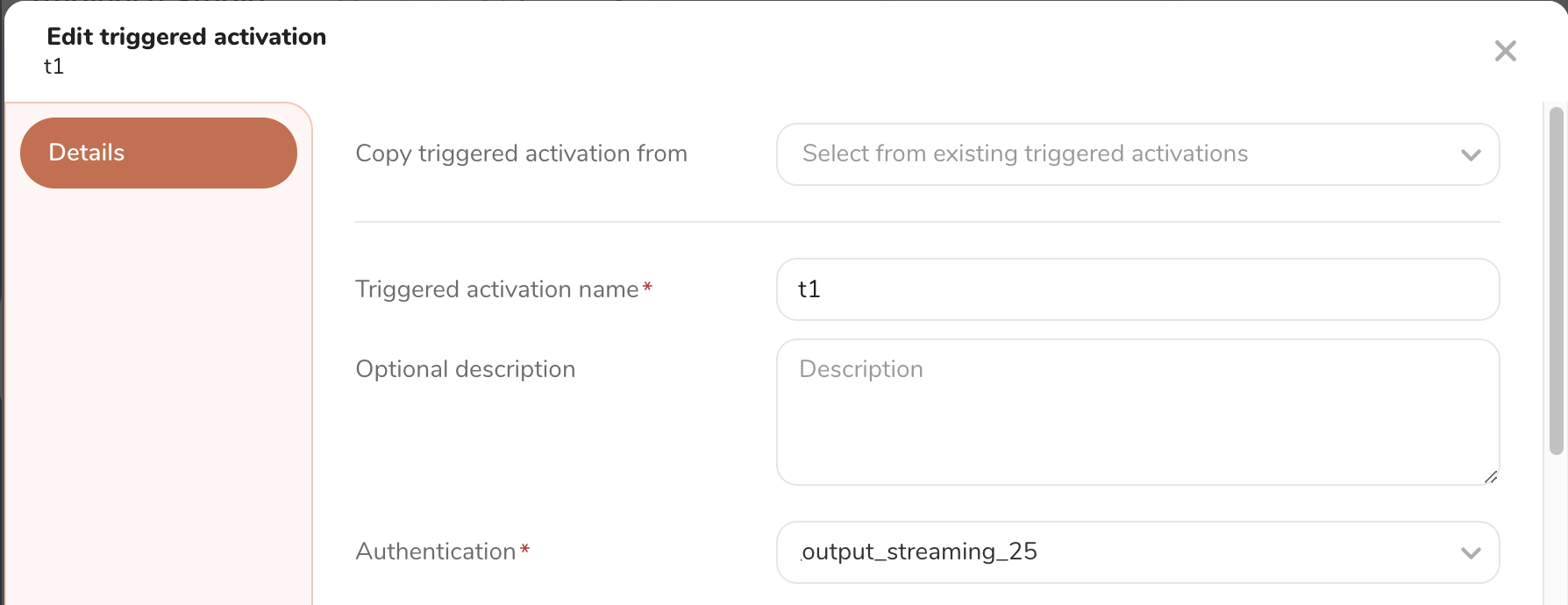Image resolution: width=1568 pixels, height=605 pixels.
Task: Click the "Optional description" label
Action: tap(465, 369)
